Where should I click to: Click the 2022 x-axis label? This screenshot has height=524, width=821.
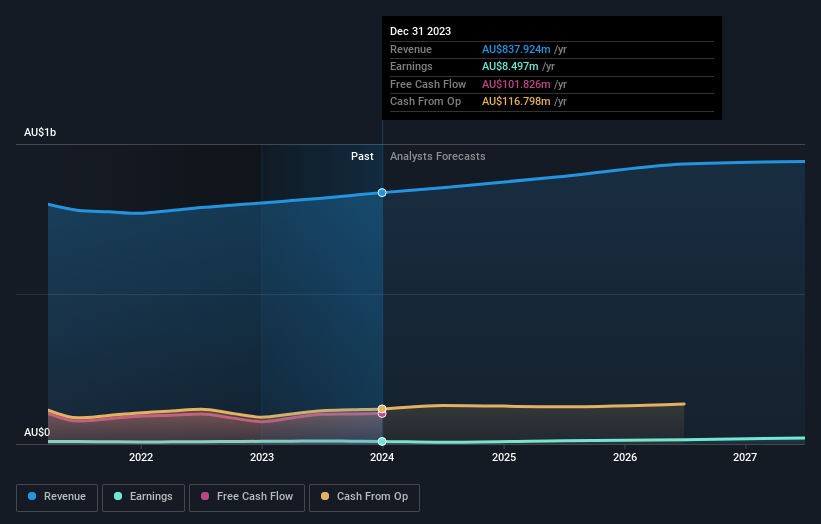141,457
